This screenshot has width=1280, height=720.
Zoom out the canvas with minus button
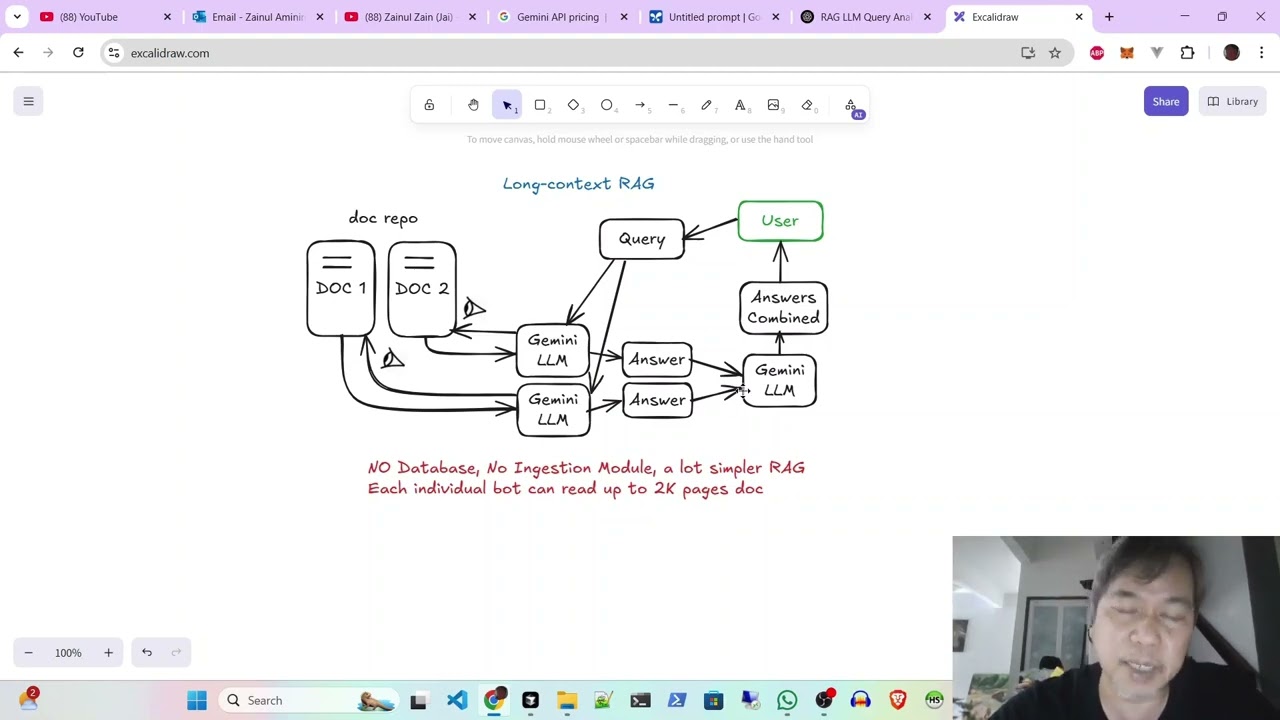pyautogui.click(x=28, y=653)
